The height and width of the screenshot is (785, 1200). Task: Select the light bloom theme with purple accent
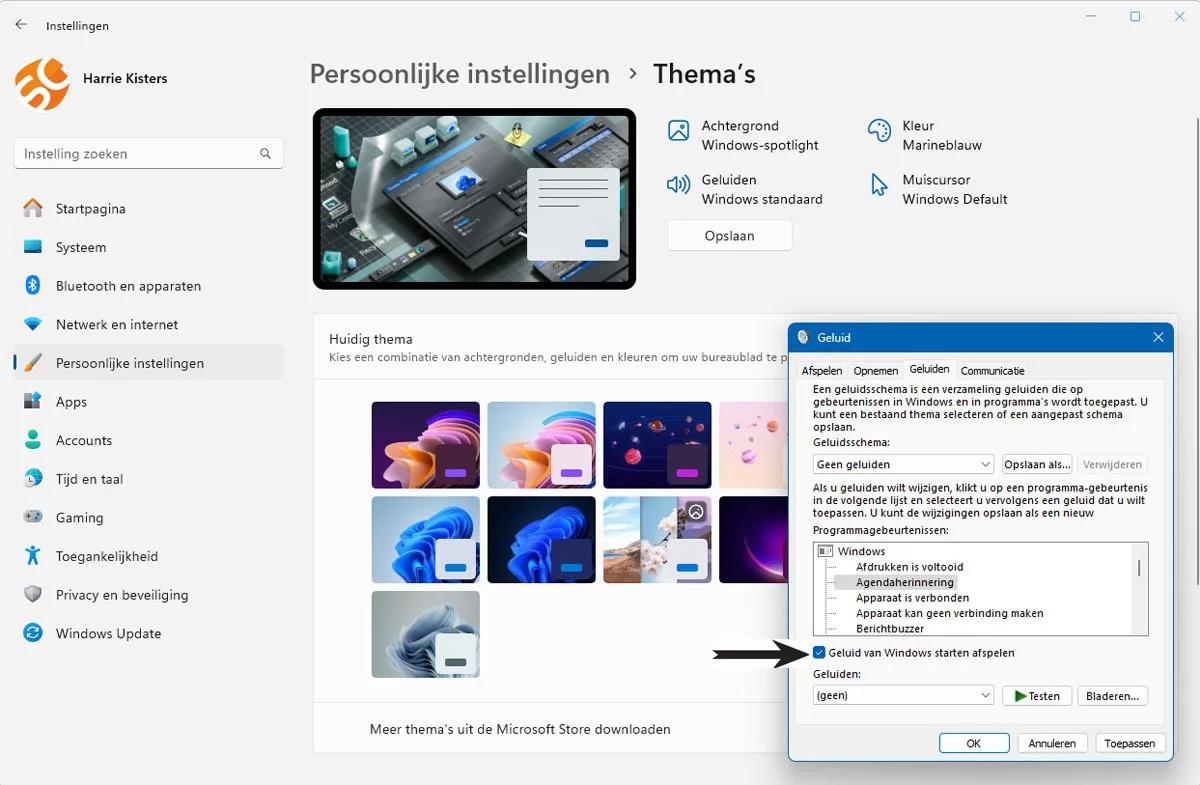click(x=541, y=445)
